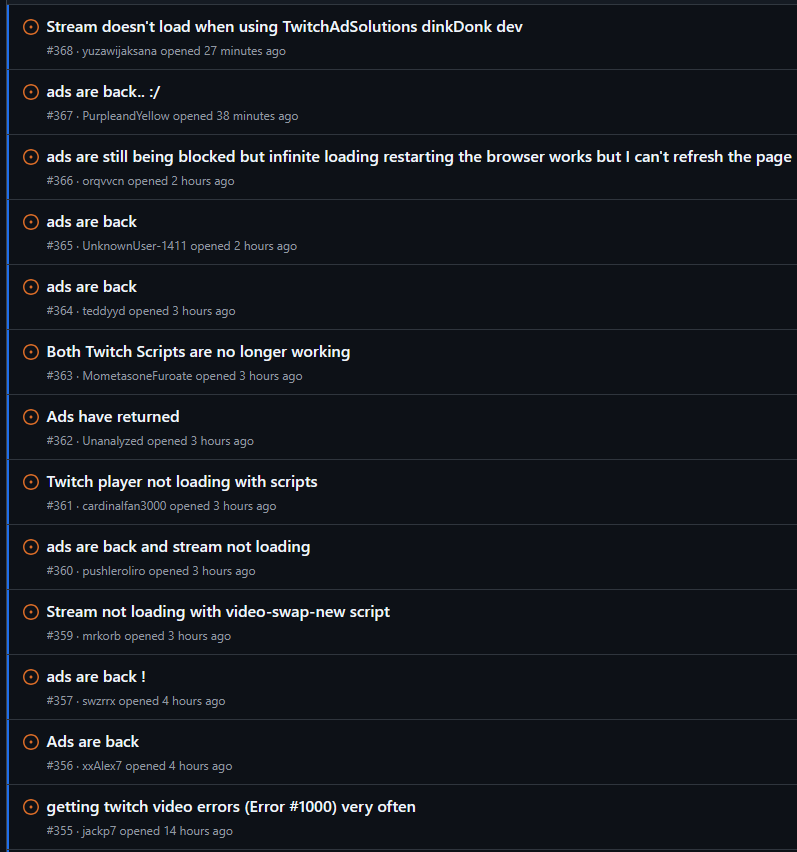
Task: Click open-issue icon beside issue #368
Action: (31, 27)
